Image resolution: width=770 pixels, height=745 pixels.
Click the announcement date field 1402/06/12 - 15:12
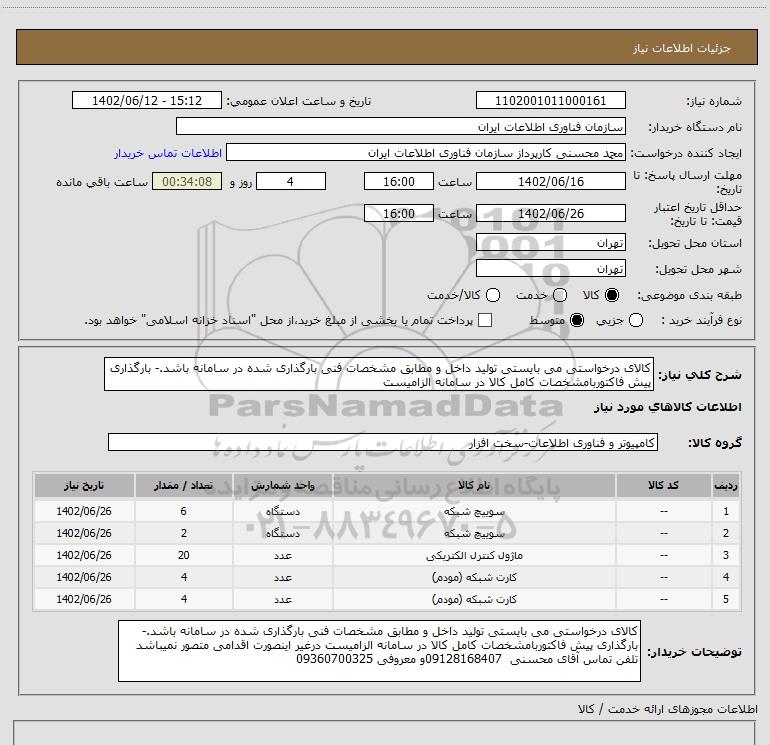[147, 101]
